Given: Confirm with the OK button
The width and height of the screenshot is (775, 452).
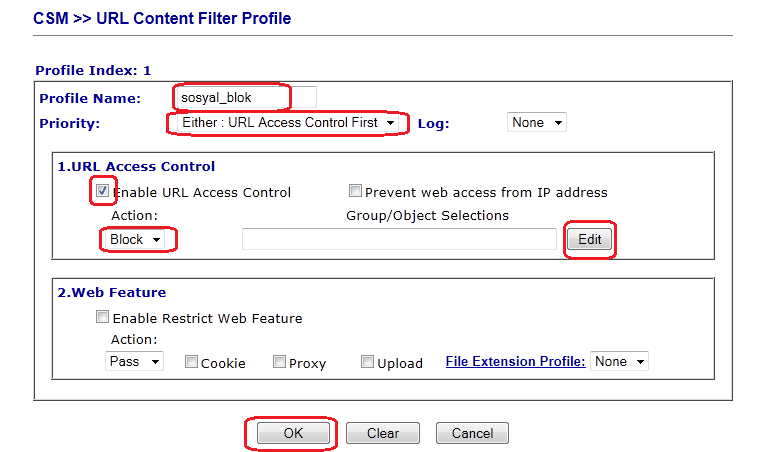Looking at the screenshot, I should pos(293,433).
